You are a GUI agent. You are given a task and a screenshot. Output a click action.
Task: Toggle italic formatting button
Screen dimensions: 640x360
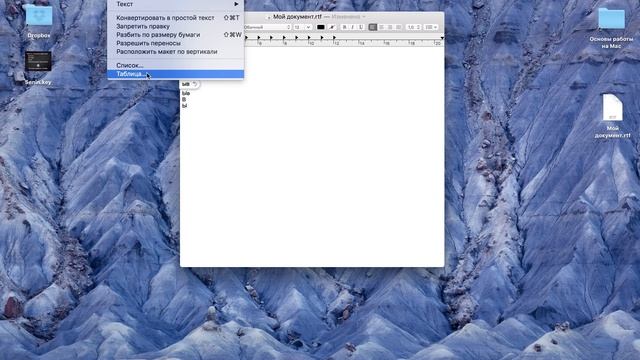pos(353,27)
